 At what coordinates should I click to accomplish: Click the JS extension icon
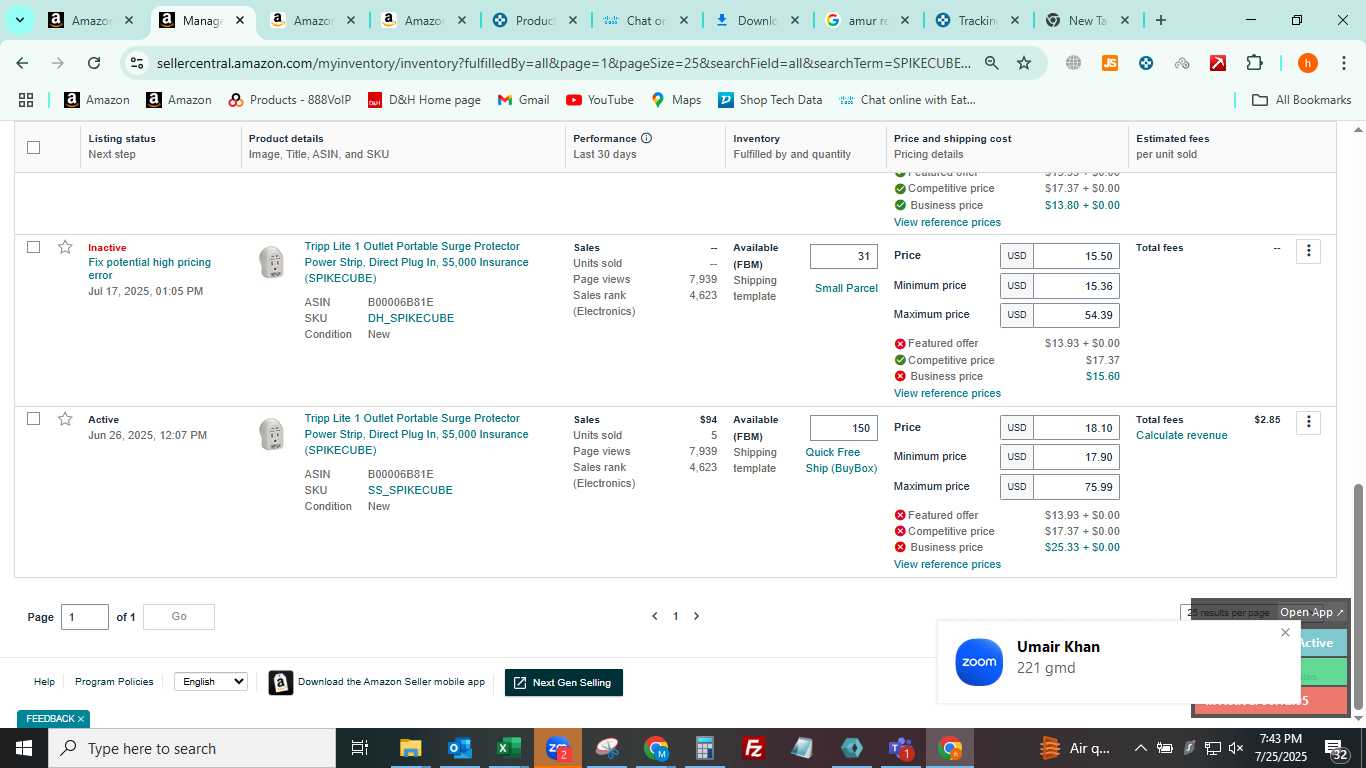[x=1109, y=63]
